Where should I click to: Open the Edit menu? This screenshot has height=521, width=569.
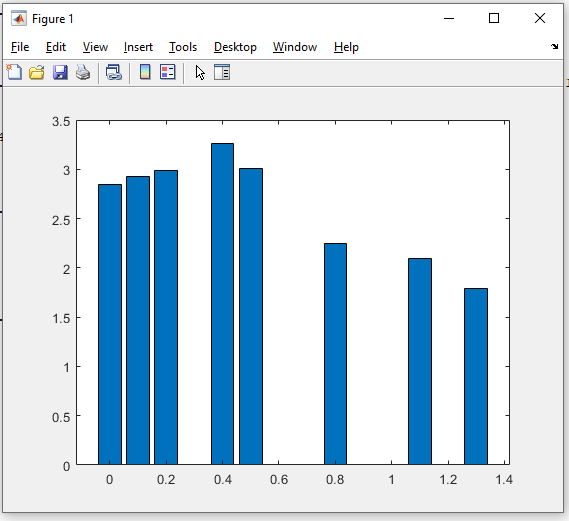click(56, 47)
